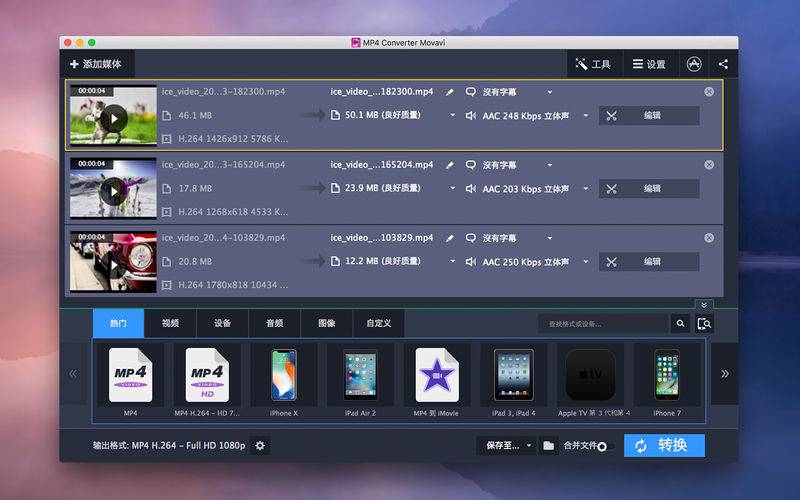Switch to Devices (设备) tab
Image resolution: width=800 pixels, height=500 pixels.
[222, 323]
